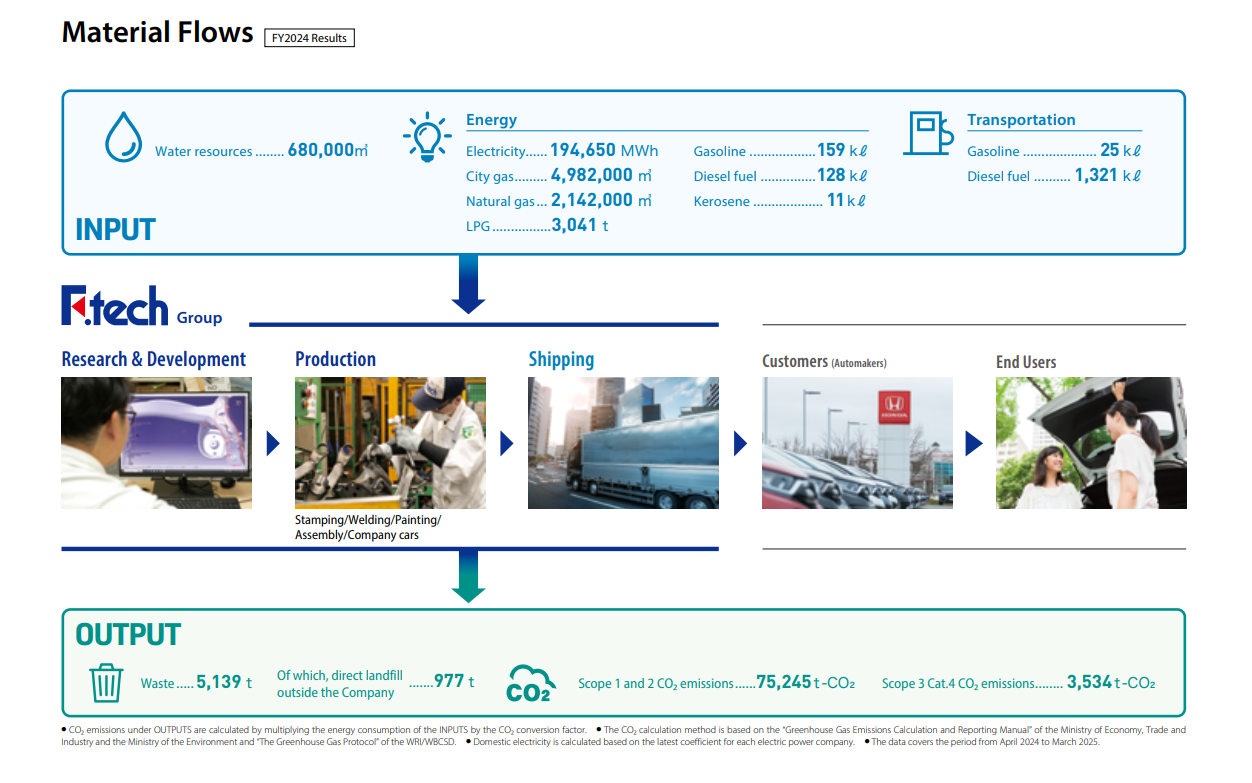Click the green down arrow above OUTPUT
The width and height of the screenshot is (1252, 783).
click(468, 577)
